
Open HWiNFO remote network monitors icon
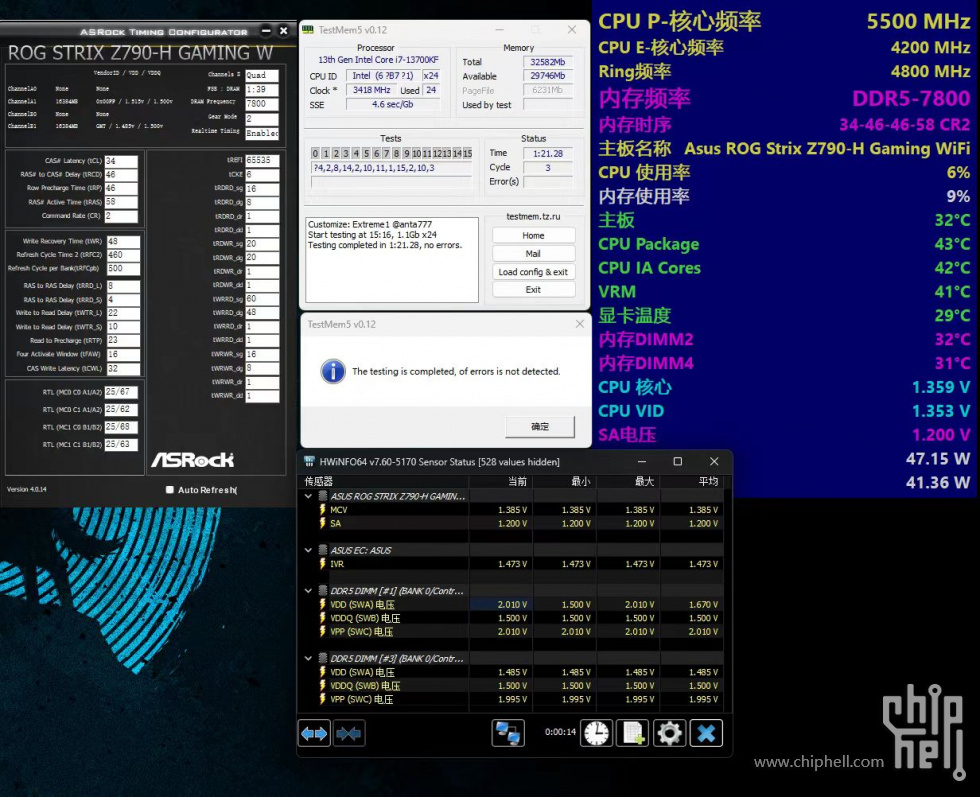pos(508,733)
